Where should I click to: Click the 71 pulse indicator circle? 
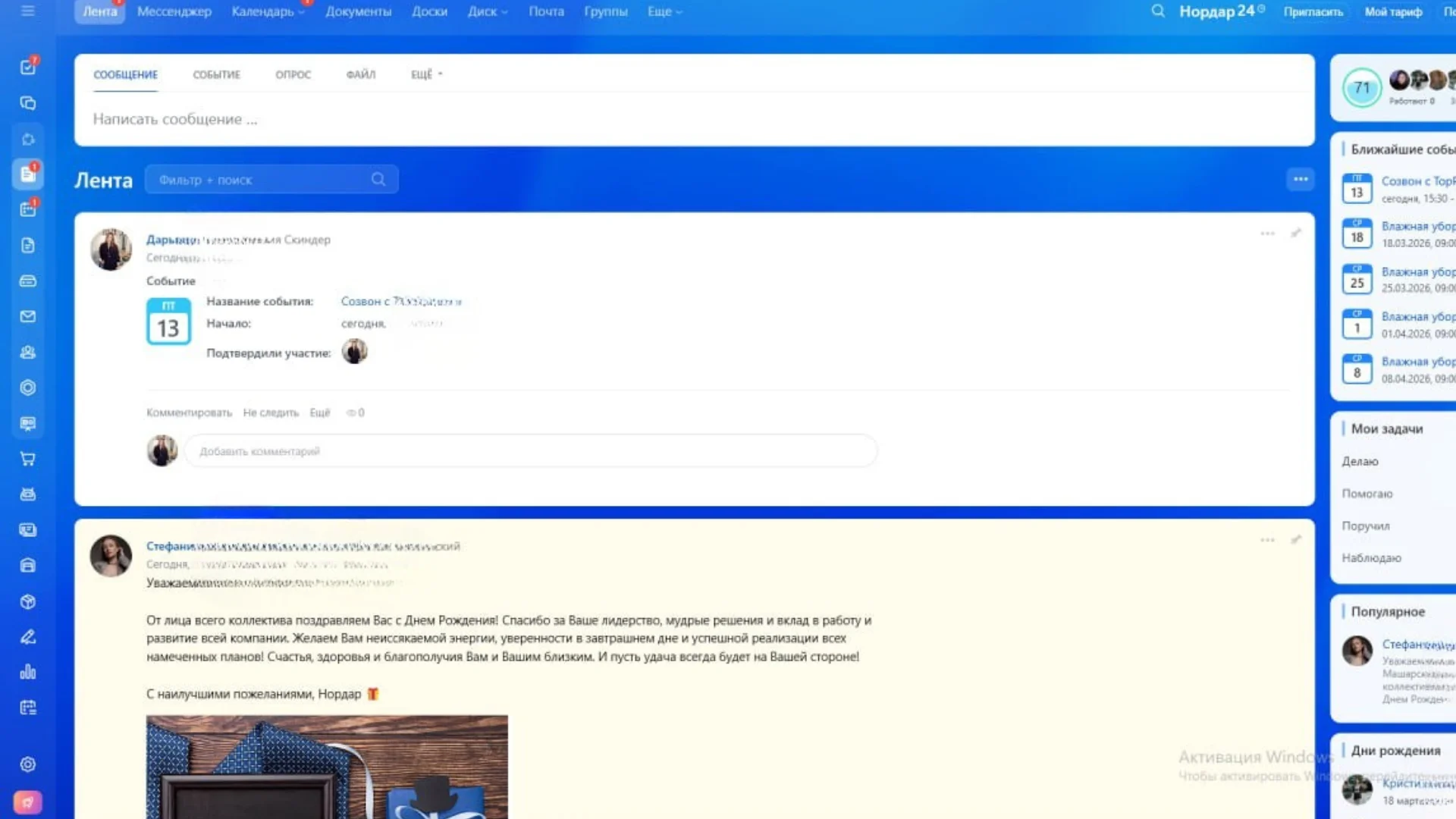(x=1362, y=88)
